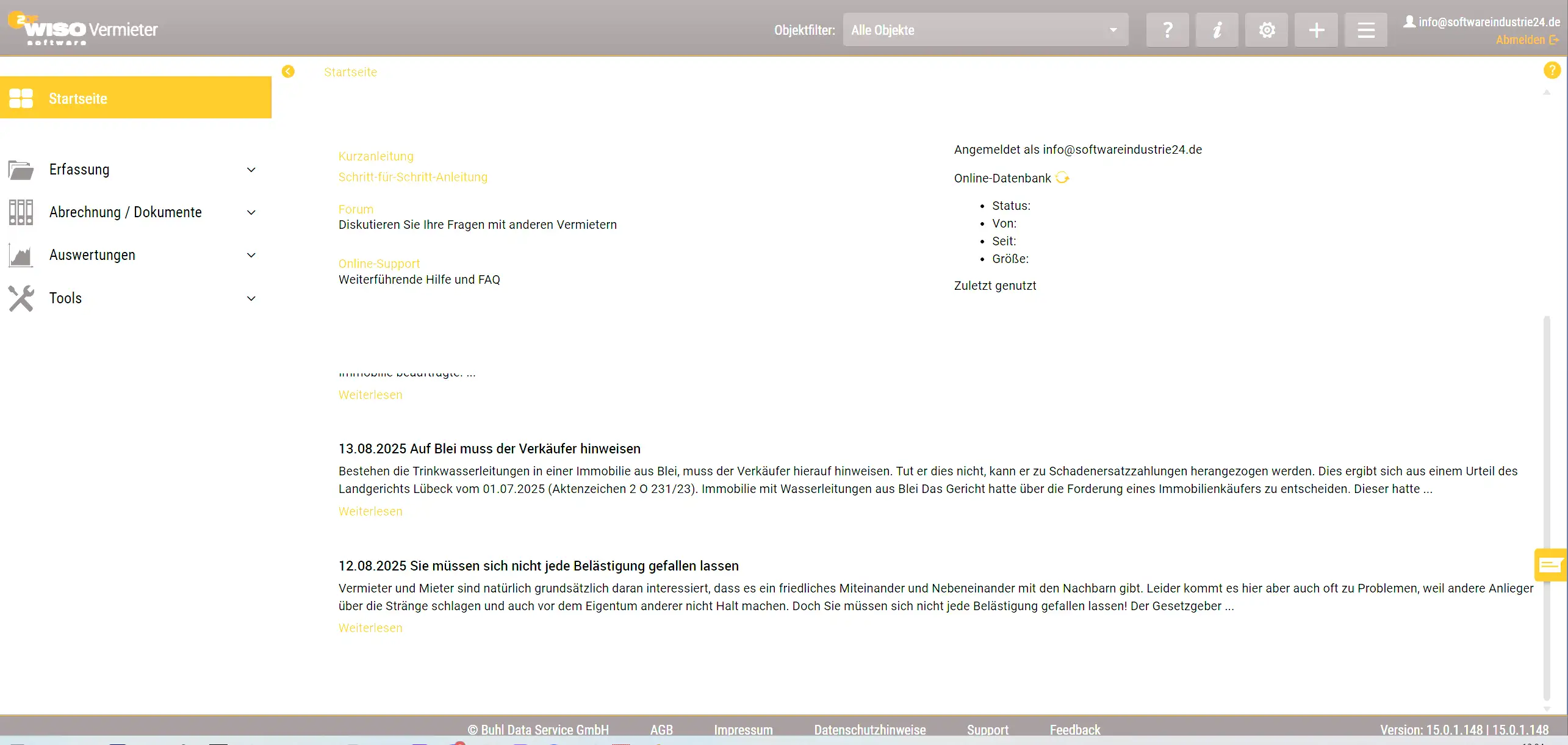The image size is (1568, 745).
Task: Open the Objektfilter 'Alle Objekte' dropdown
Action: (x=985, y=30)
